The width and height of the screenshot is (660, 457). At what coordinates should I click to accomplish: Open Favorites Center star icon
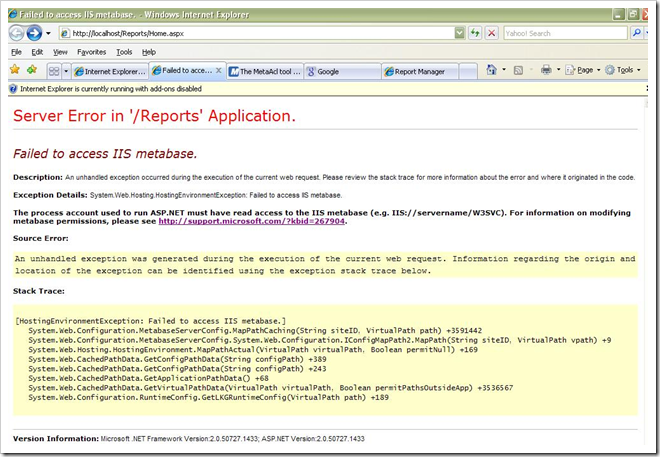point(15,69)
